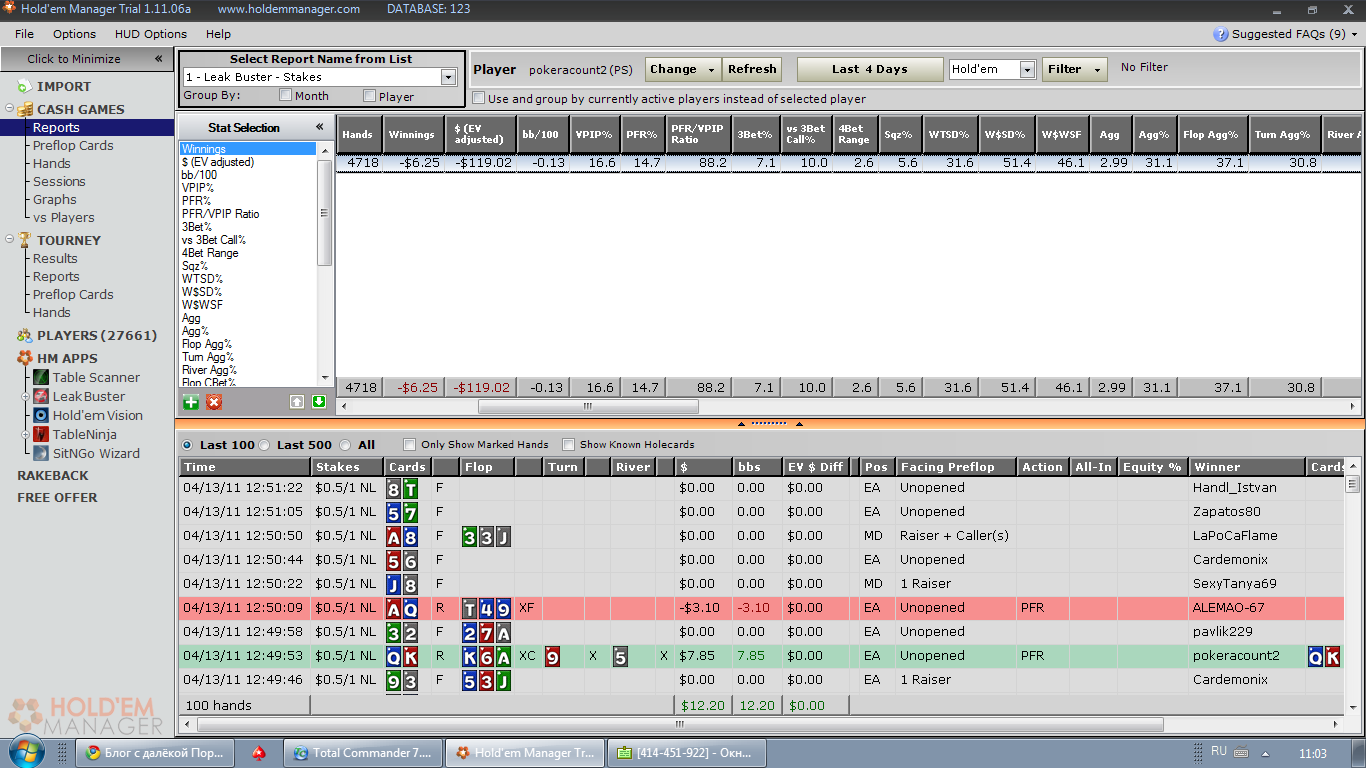Toggle 'Use and group by currently active players'
This screenshot has width=1366, height=768.
478,99
